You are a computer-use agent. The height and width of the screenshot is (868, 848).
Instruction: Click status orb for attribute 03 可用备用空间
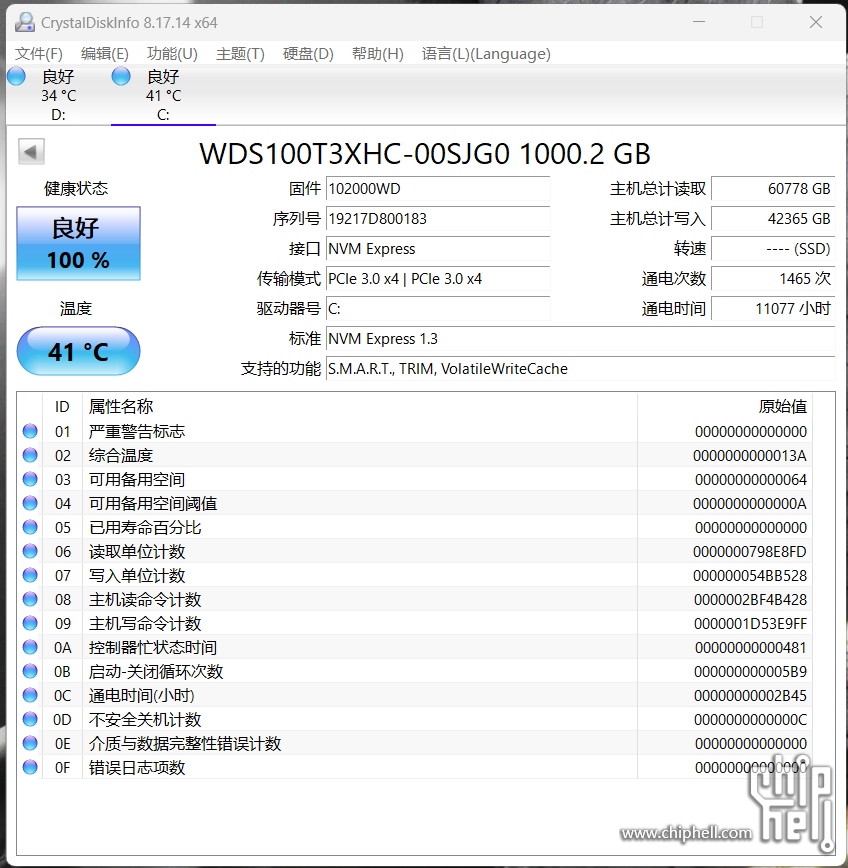[30, 479]
